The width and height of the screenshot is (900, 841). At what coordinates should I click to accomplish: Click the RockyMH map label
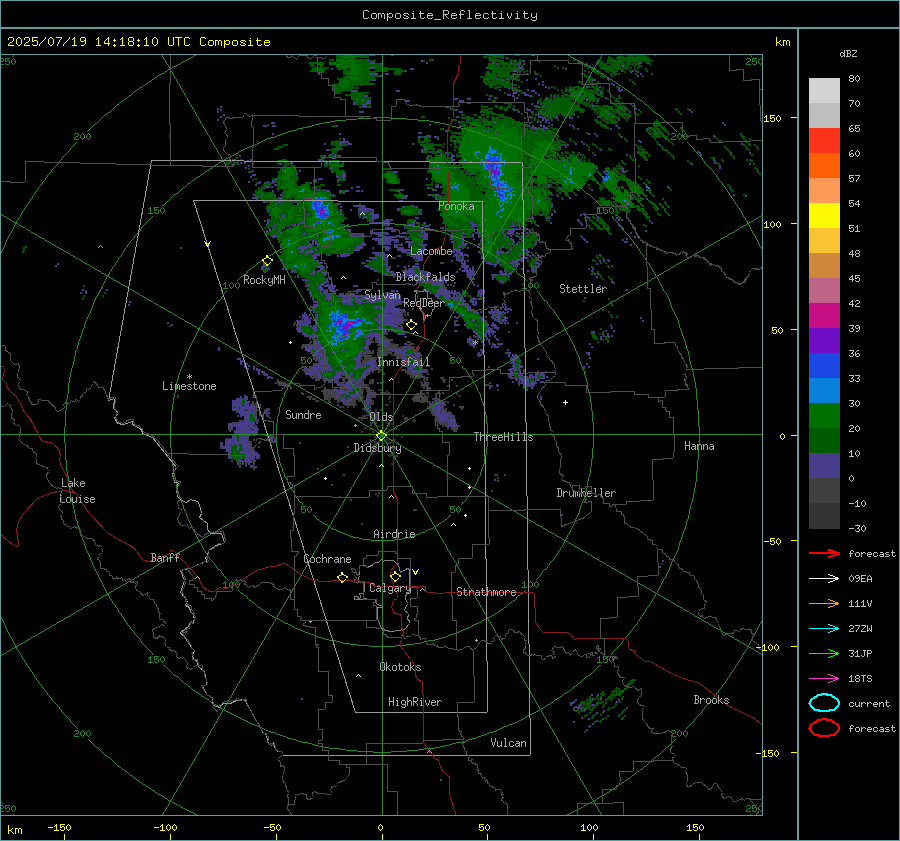tap(264, 280)
